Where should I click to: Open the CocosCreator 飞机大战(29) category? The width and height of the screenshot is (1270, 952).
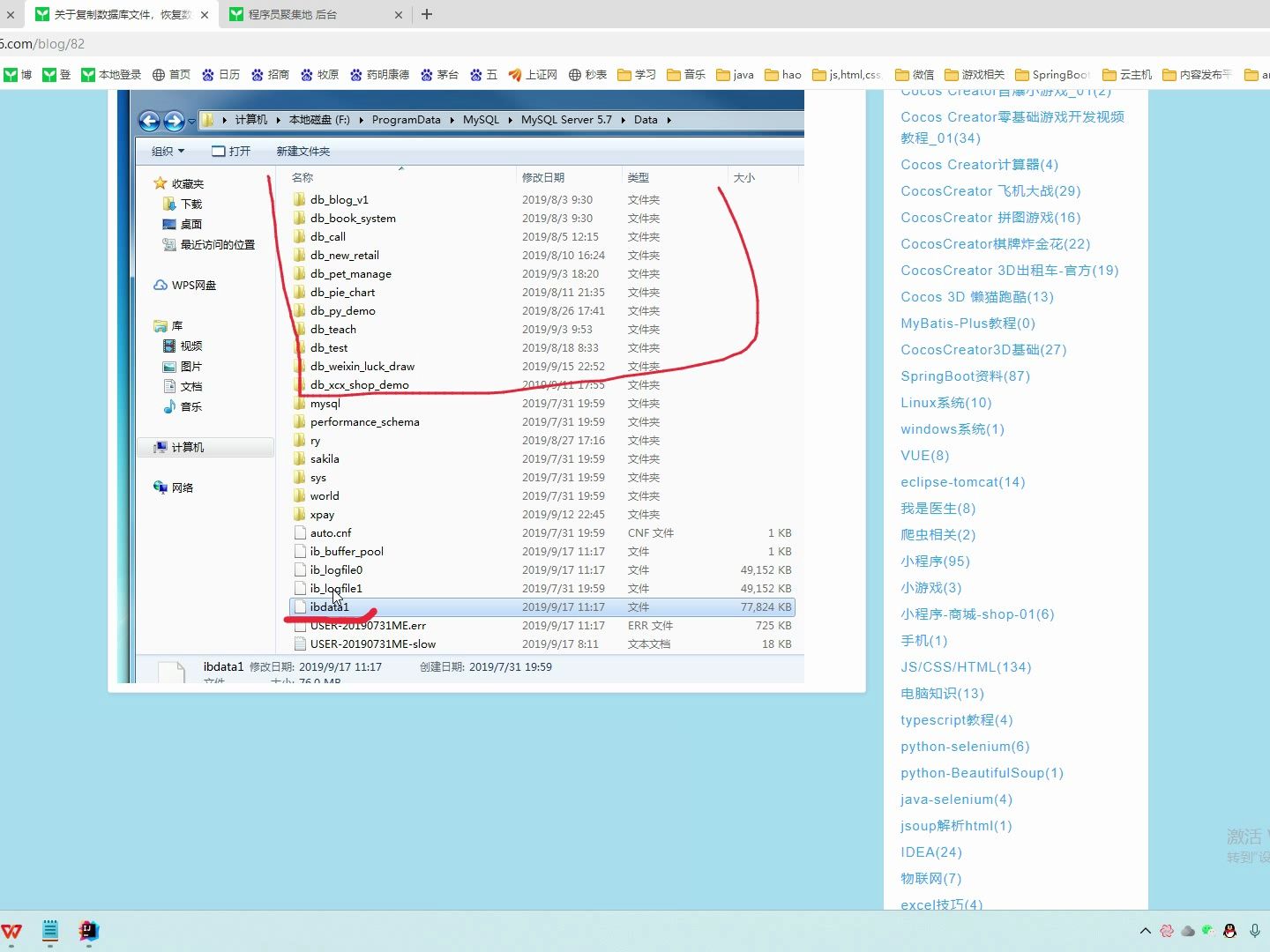click(990, 191)
